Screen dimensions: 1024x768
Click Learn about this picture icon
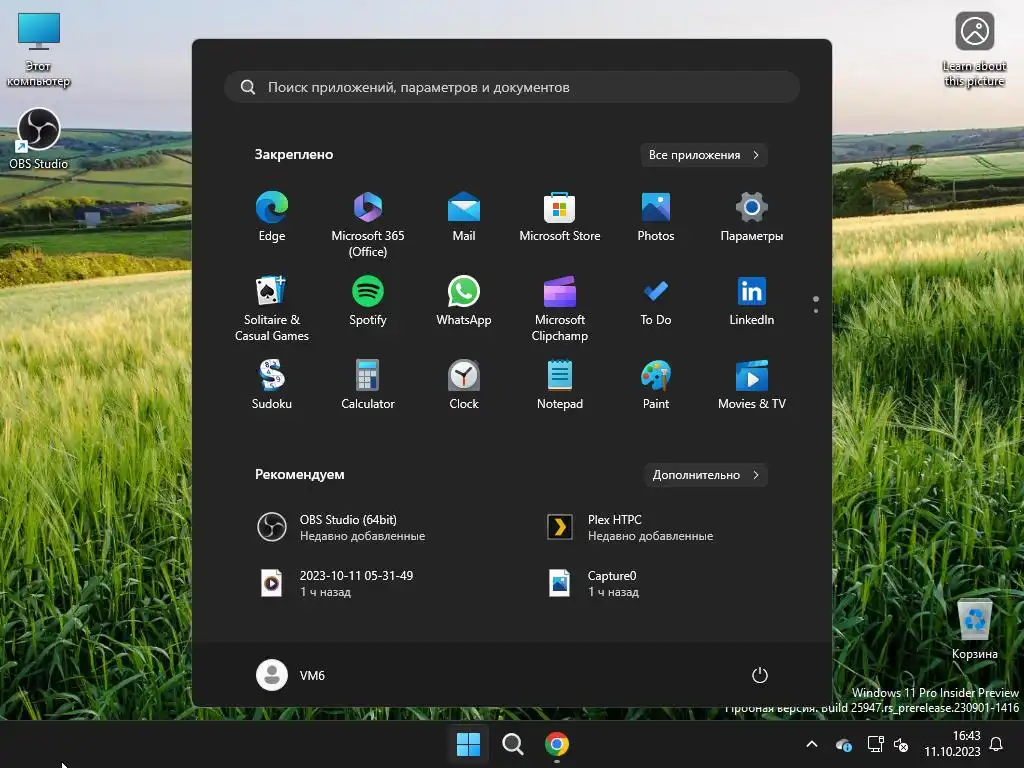point(974,50)
